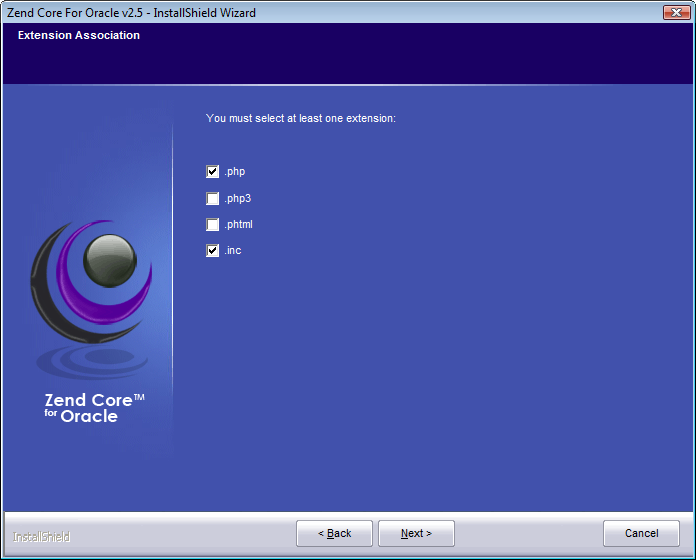The width and height of the screenshot is (696, 560).
Task: Cancel the installation wizard
Action: tap(641, 533)
